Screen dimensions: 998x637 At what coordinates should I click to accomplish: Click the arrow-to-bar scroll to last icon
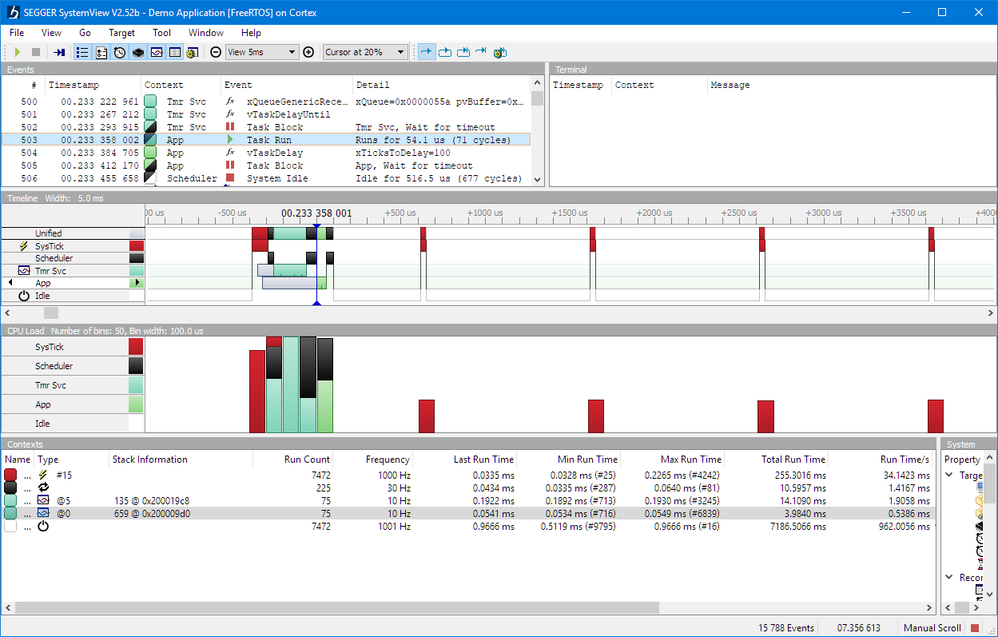pyautogui.click(x=481, y=52)
